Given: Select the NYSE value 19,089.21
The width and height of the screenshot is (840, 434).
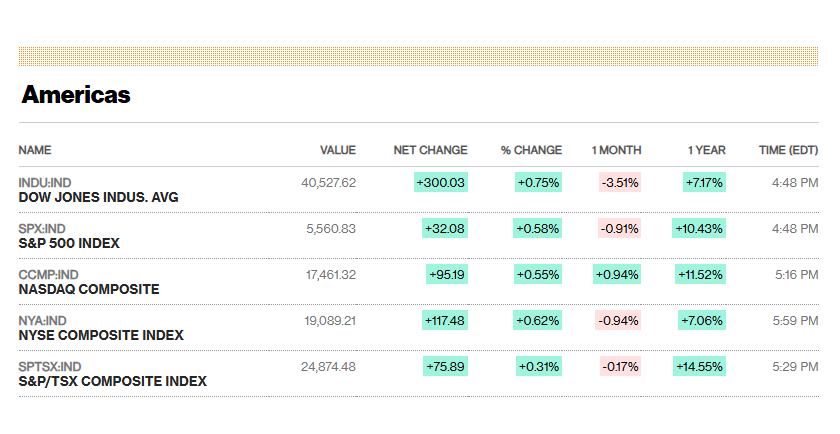Looking at the screenshot, I should tap(330, 321).
